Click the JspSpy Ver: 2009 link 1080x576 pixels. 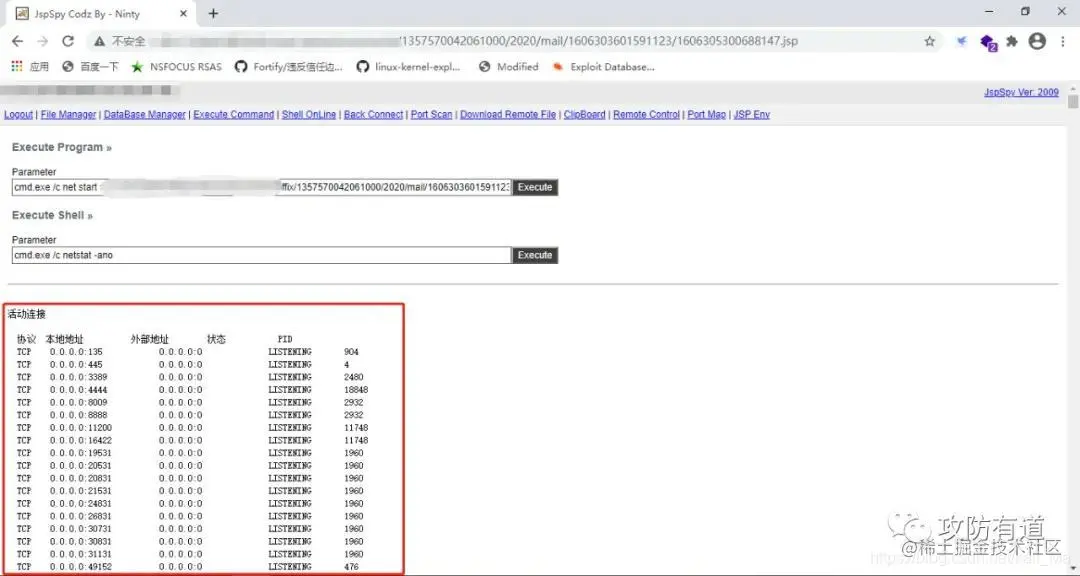tap(1021, 92)
